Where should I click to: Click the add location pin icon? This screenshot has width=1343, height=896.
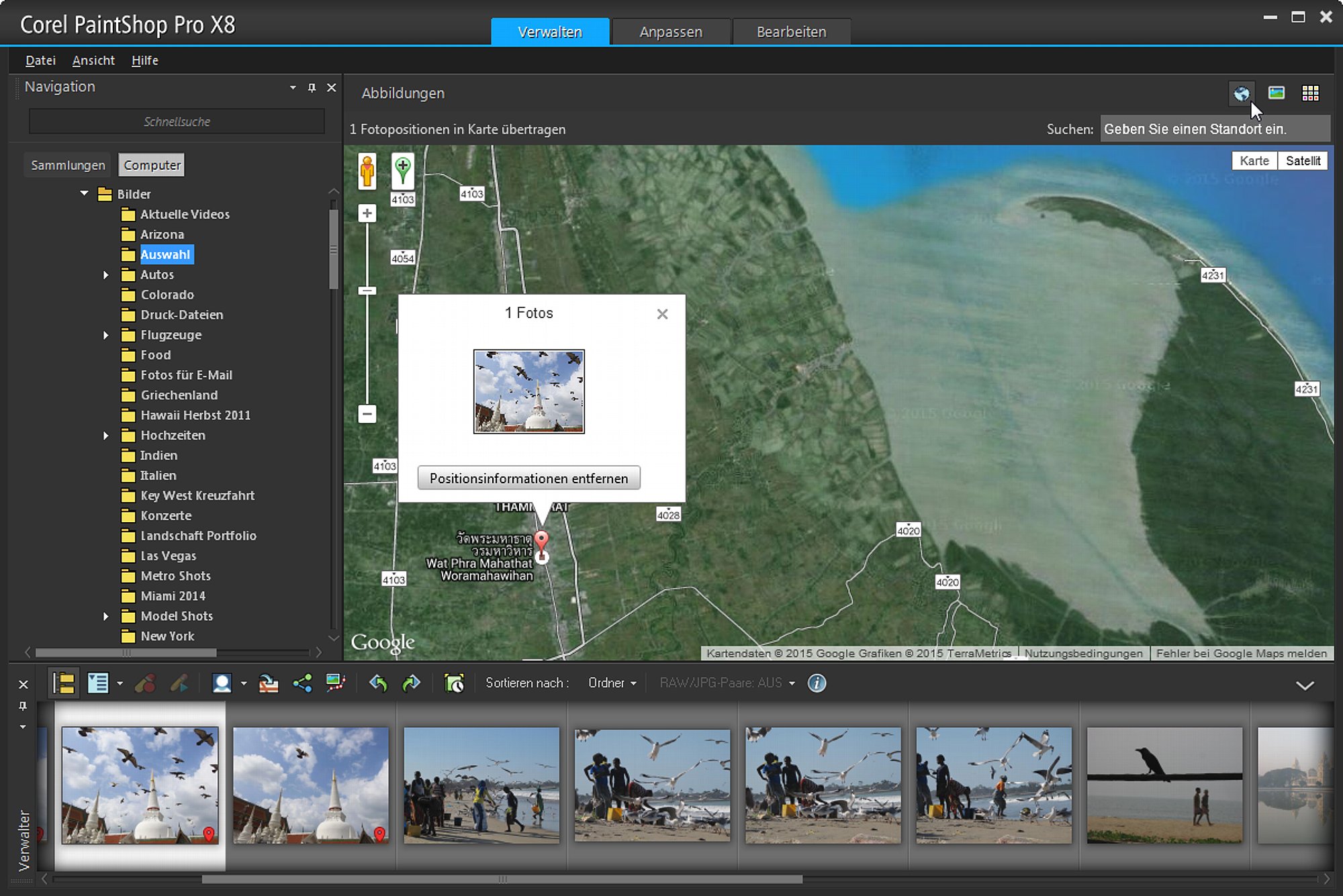click(x=402, y=170)
